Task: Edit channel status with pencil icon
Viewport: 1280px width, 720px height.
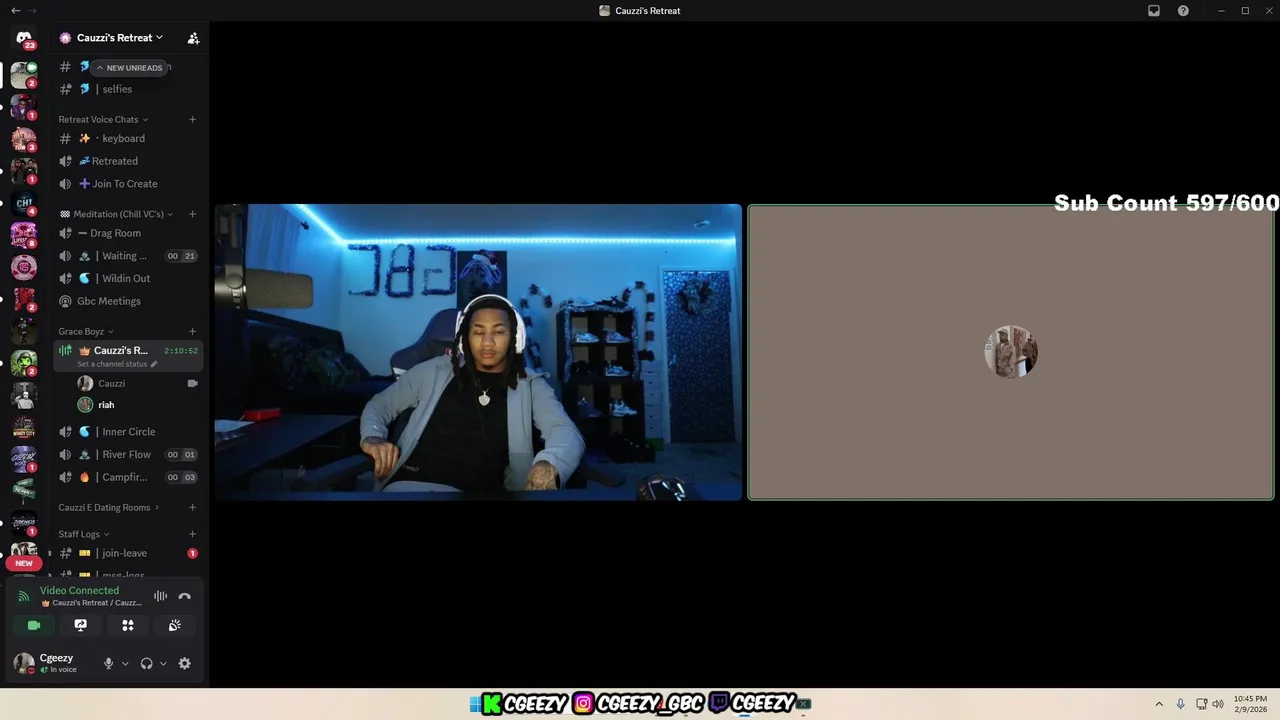Action: tap(154, 364)
